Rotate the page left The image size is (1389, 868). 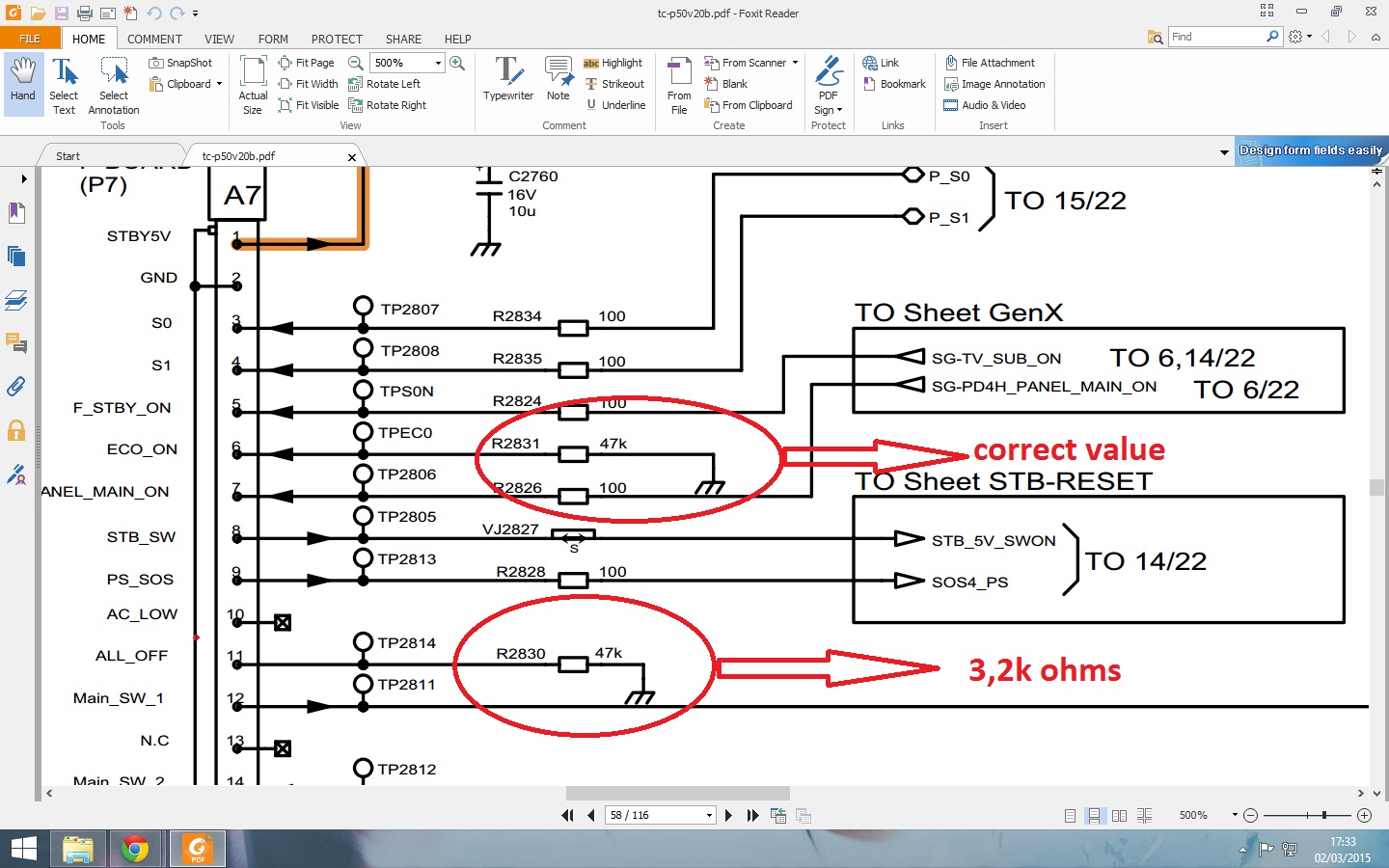[384, 84]
